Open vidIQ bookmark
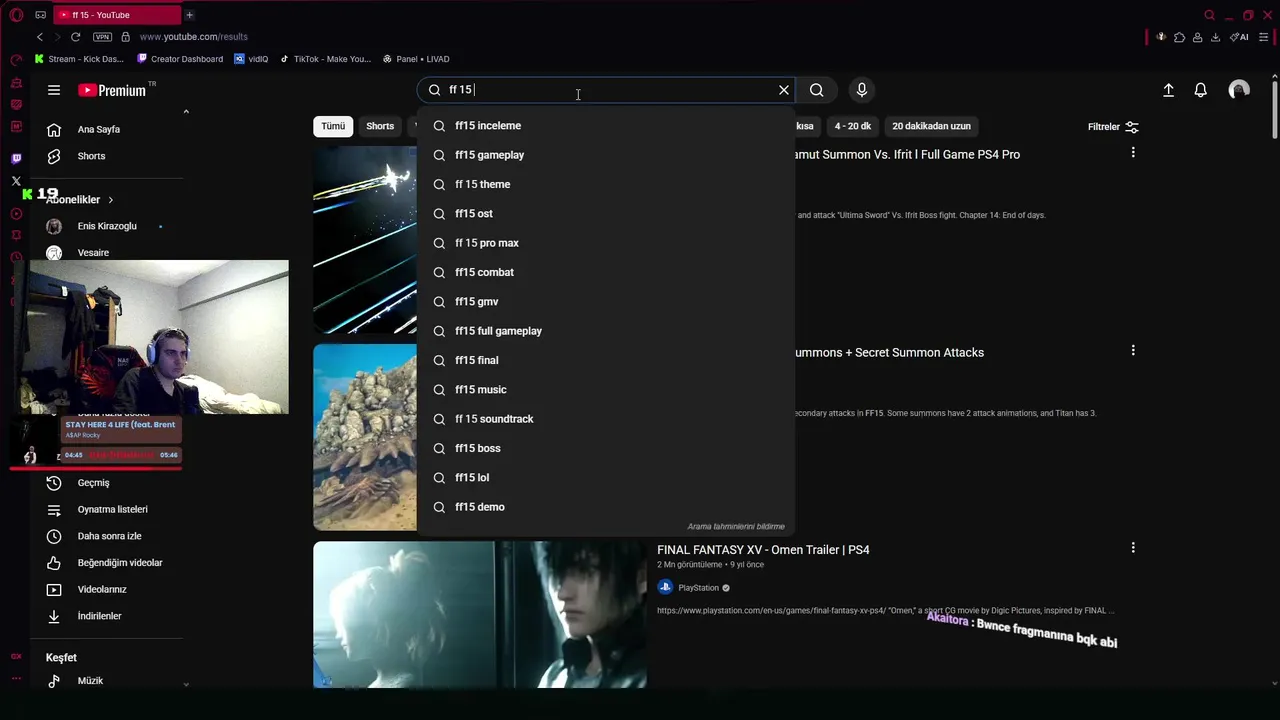 point(251,59)
